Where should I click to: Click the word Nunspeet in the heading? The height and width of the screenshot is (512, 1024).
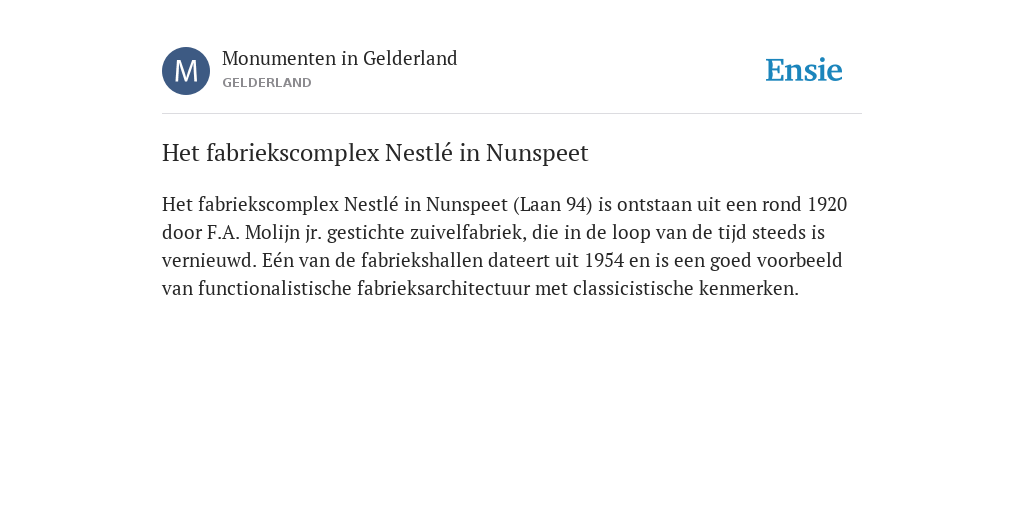coord(537,153)
